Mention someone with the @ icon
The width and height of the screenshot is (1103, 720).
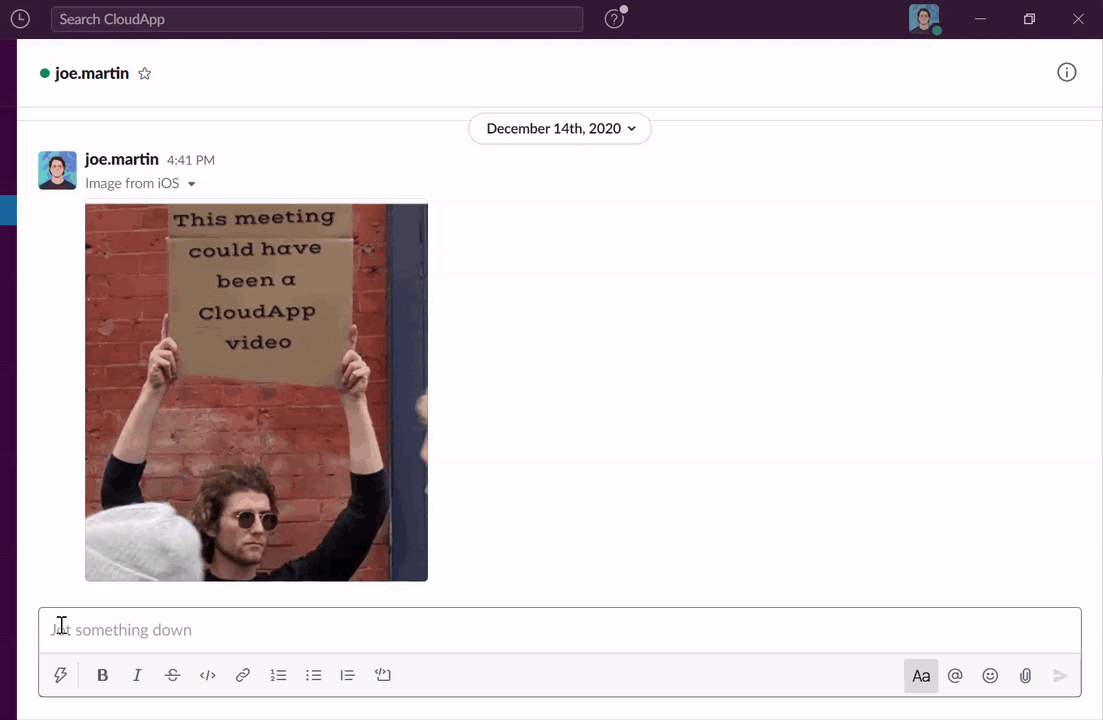[955, 676]
